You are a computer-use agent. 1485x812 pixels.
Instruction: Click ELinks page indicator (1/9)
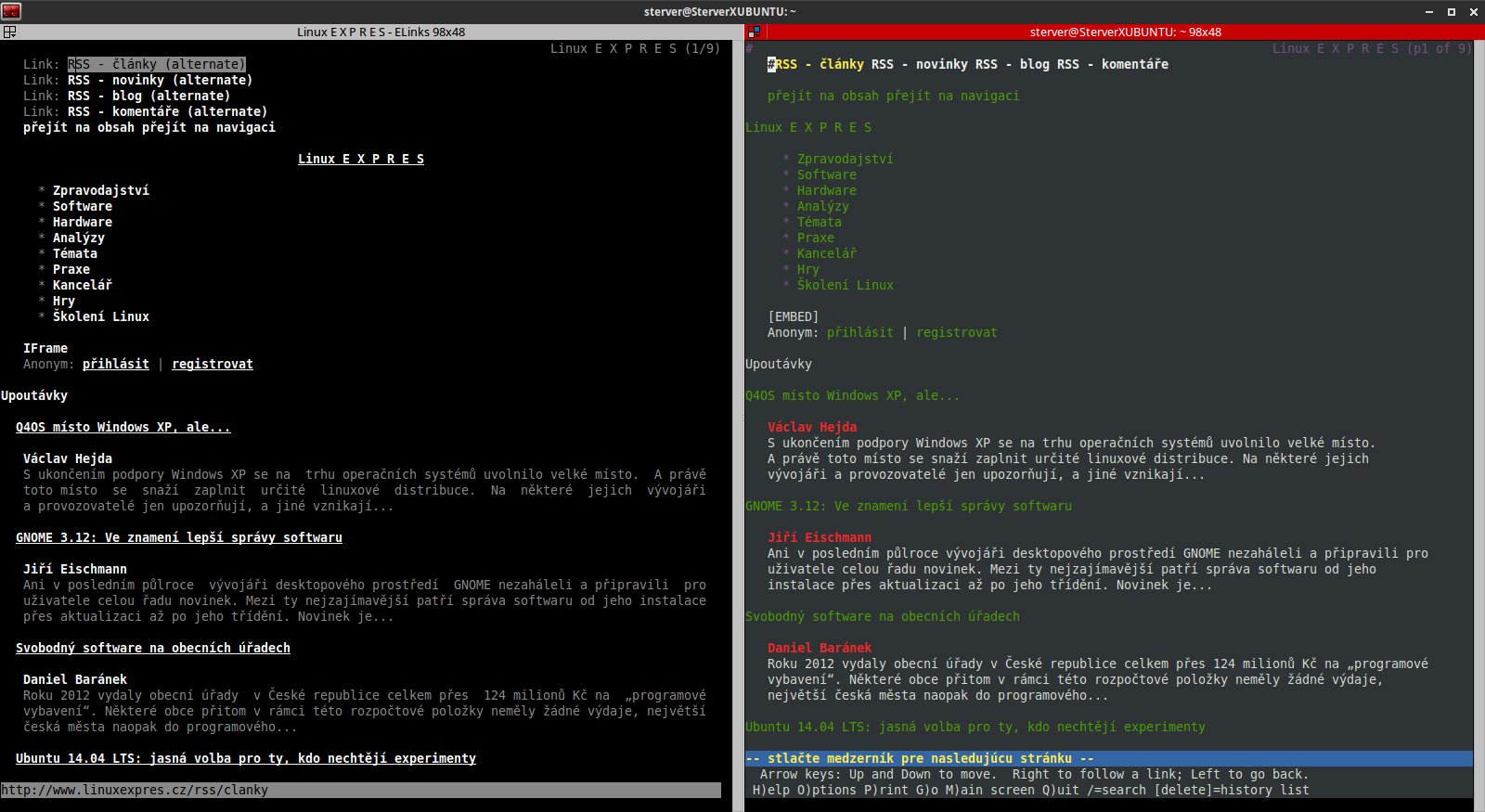[x=703, y=48]
